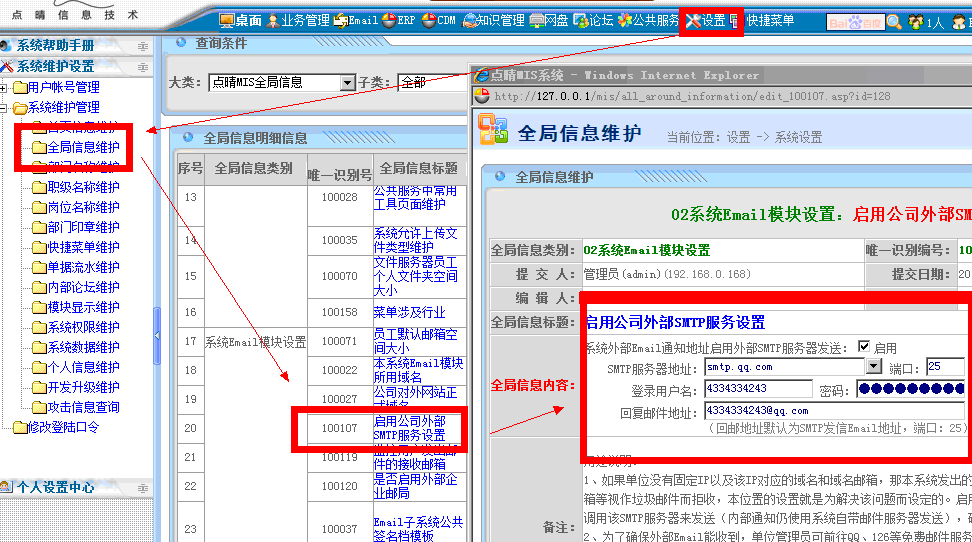Open 知识管理 in the top toolbar

click(494, 21)
